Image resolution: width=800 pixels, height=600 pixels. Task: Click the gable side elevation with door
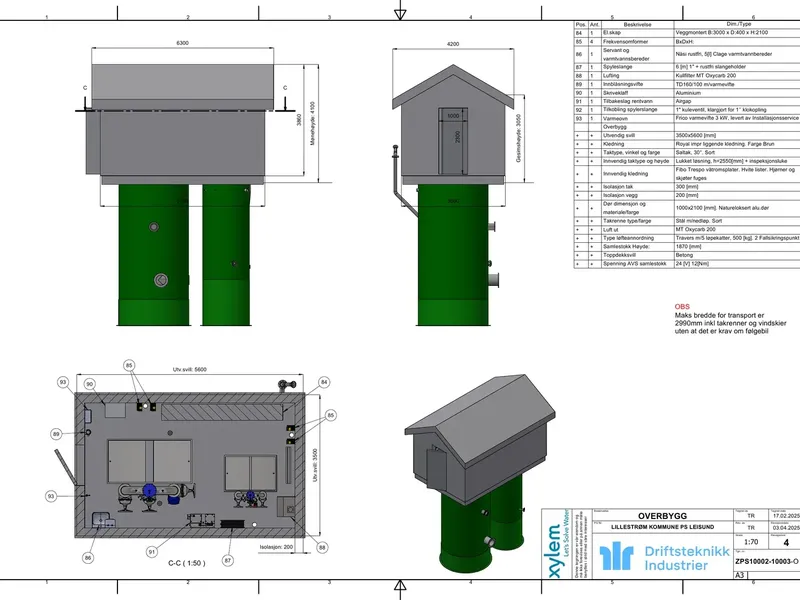pyautogui.click(x=453, y=194)
